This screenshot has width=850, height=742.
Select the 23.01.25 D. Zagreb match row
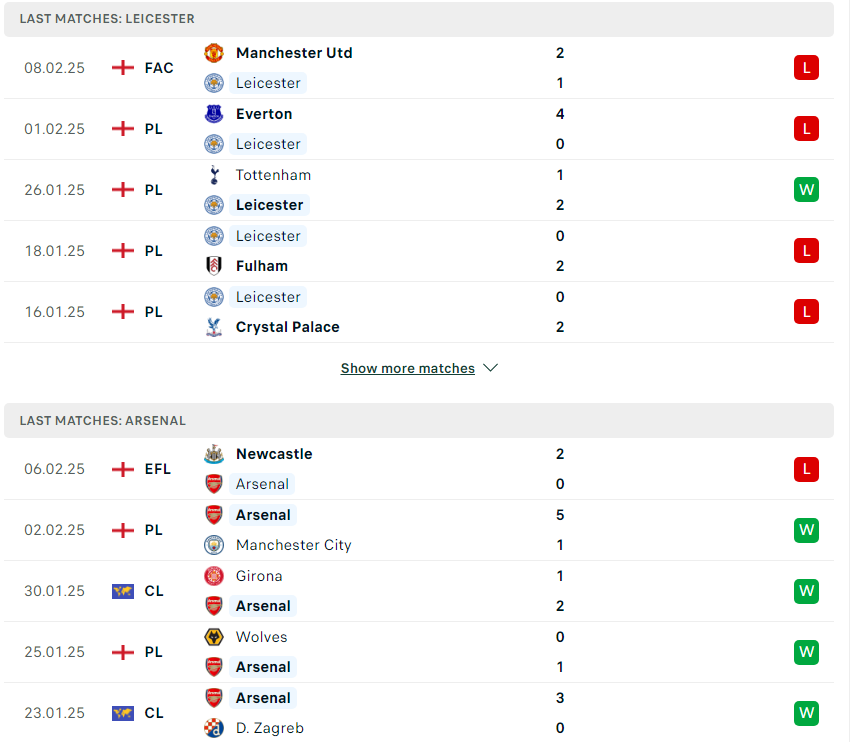[x=418, y=713]
